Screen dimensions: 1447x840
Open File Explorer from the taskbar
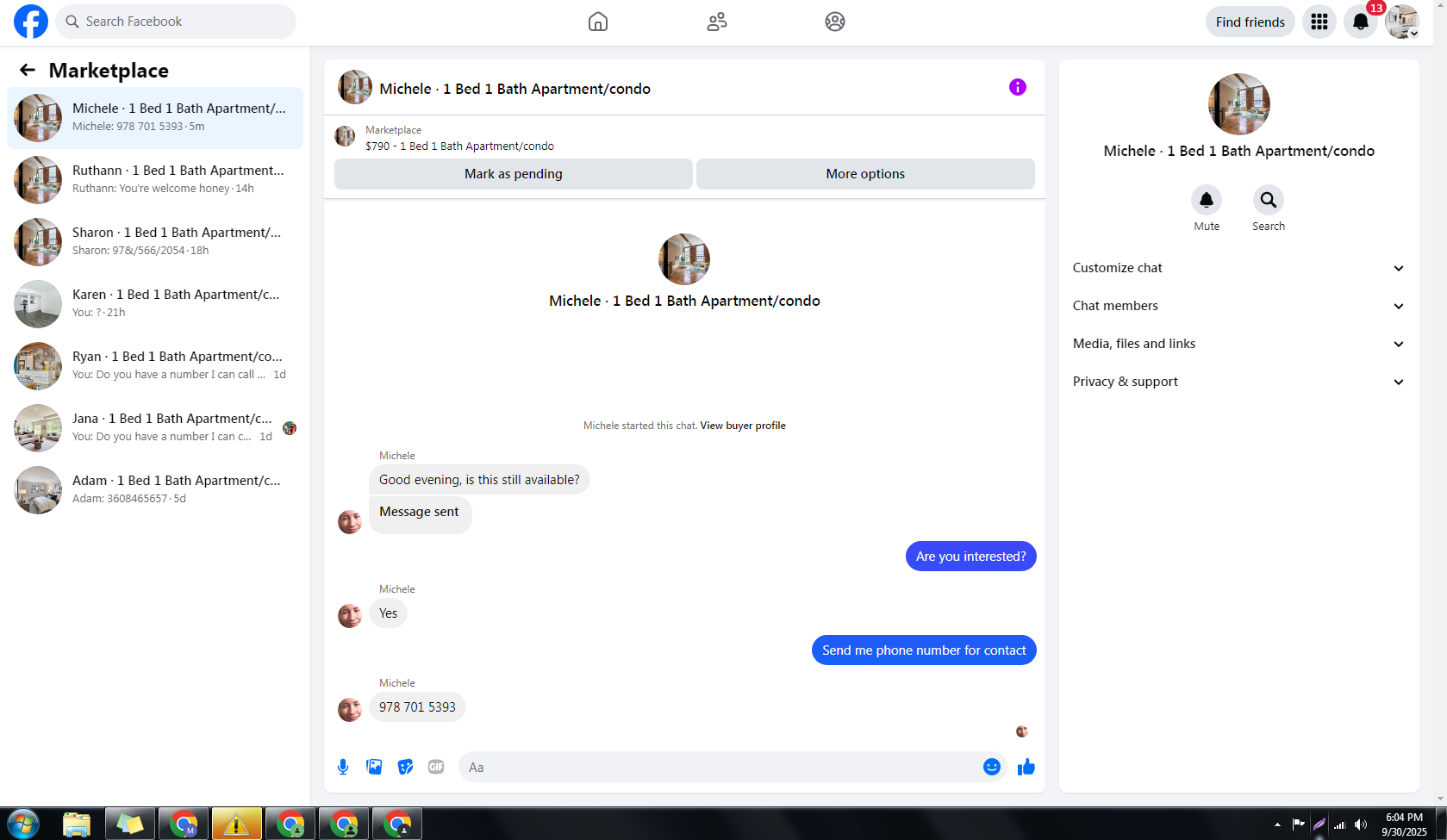[77, 824]
